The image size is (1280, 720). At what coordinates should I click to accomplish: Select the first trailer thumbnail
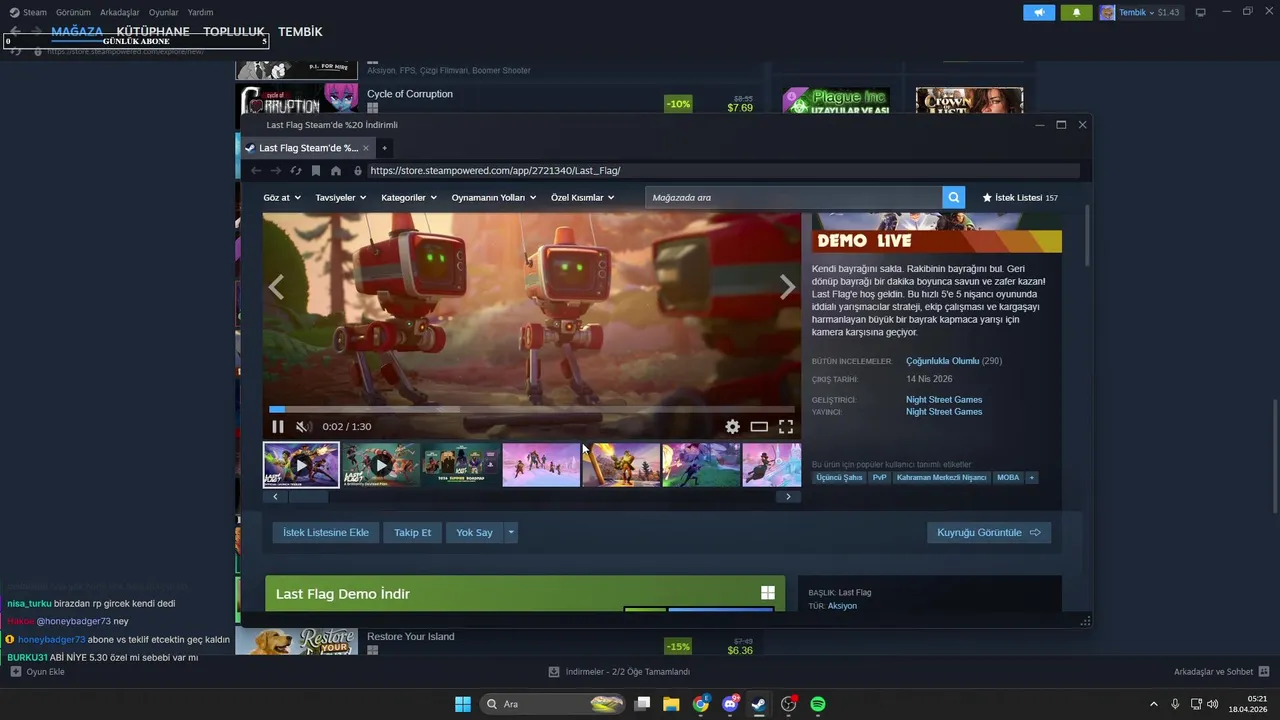301,465
